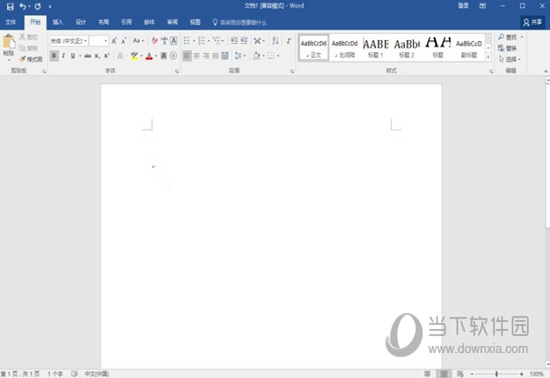The width and height of the screenshot is (550, 378).
Task: Click the Increase Indent icon
Action: (244, 41)
